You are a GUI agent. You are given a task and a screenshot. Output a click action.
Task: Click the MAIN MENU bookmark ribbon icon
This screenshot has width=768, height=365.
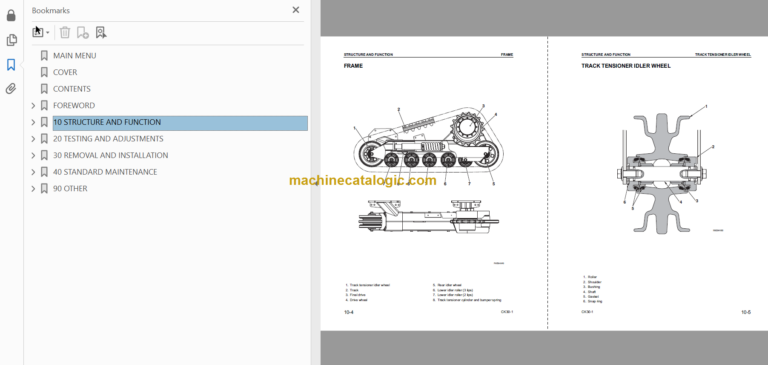pyautogui.click(x=44, y=55)
